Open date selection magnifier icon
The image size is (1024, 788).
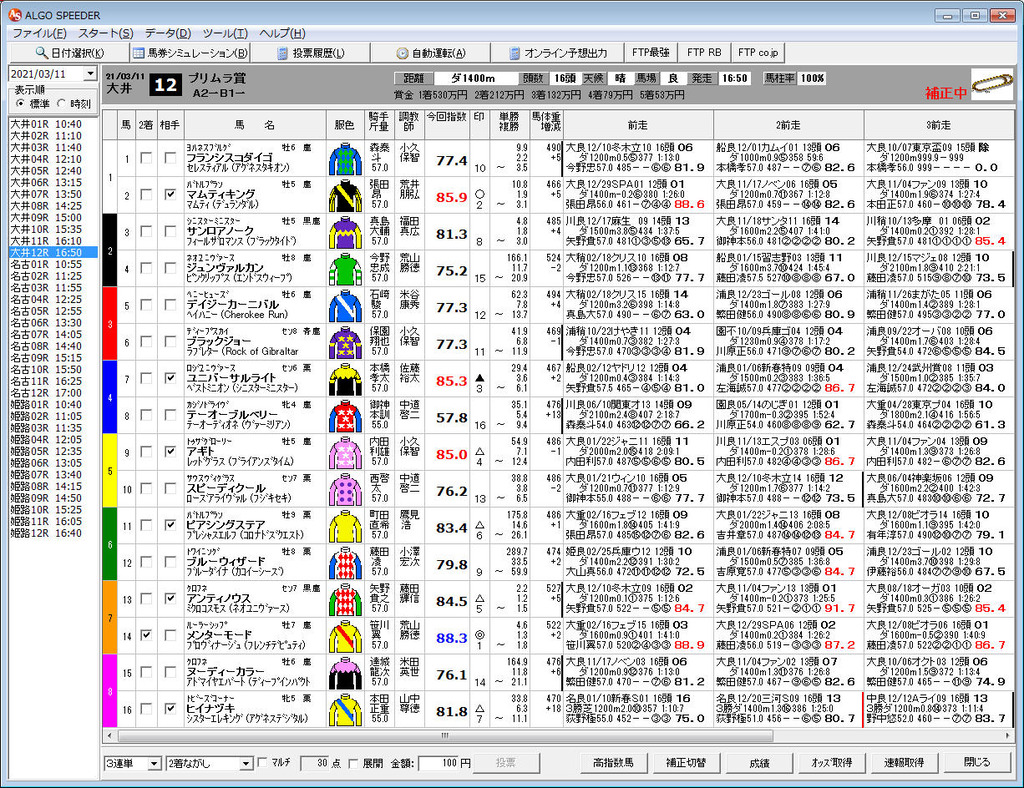click(x=41, y=52)
